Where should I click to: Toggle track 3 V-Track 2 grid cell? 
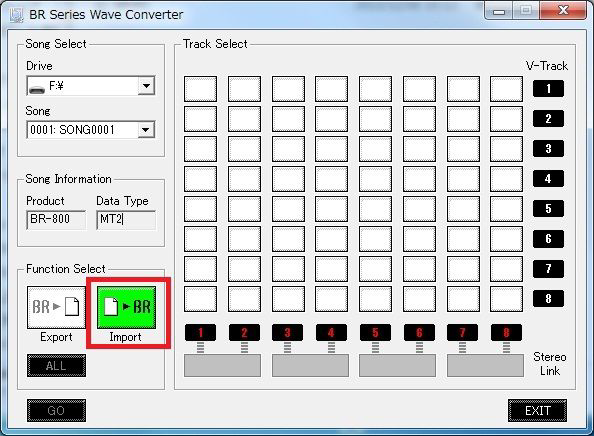click(288, 119)
